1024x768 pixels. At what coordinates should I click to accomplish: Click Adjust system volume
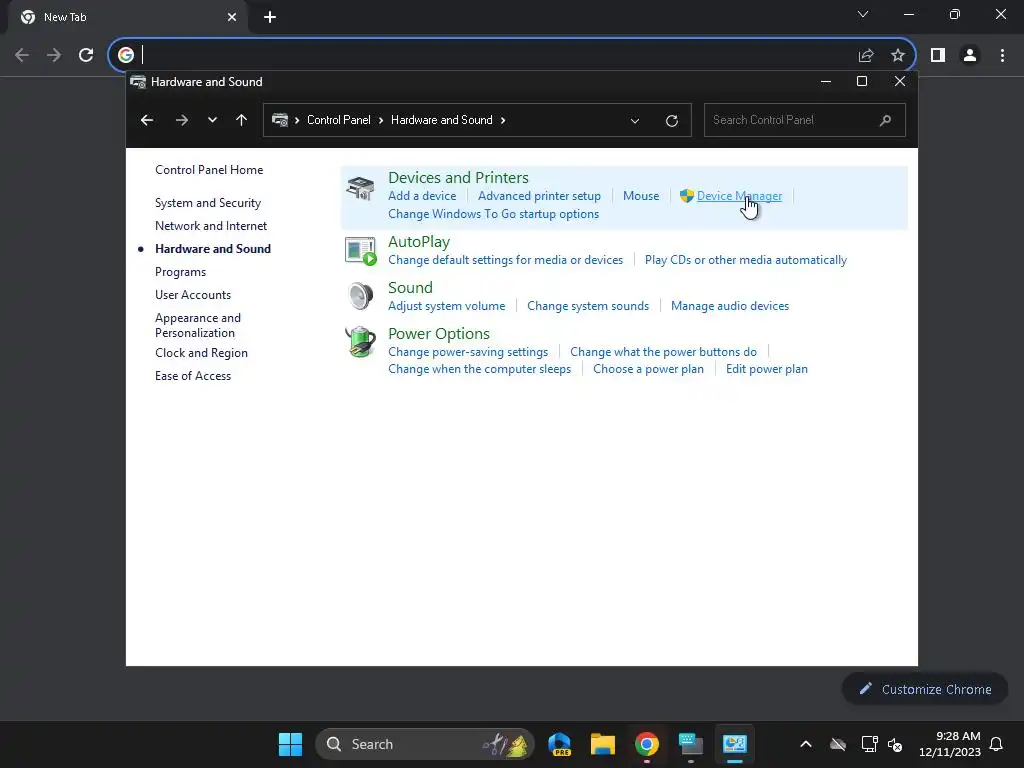(447, 306)
